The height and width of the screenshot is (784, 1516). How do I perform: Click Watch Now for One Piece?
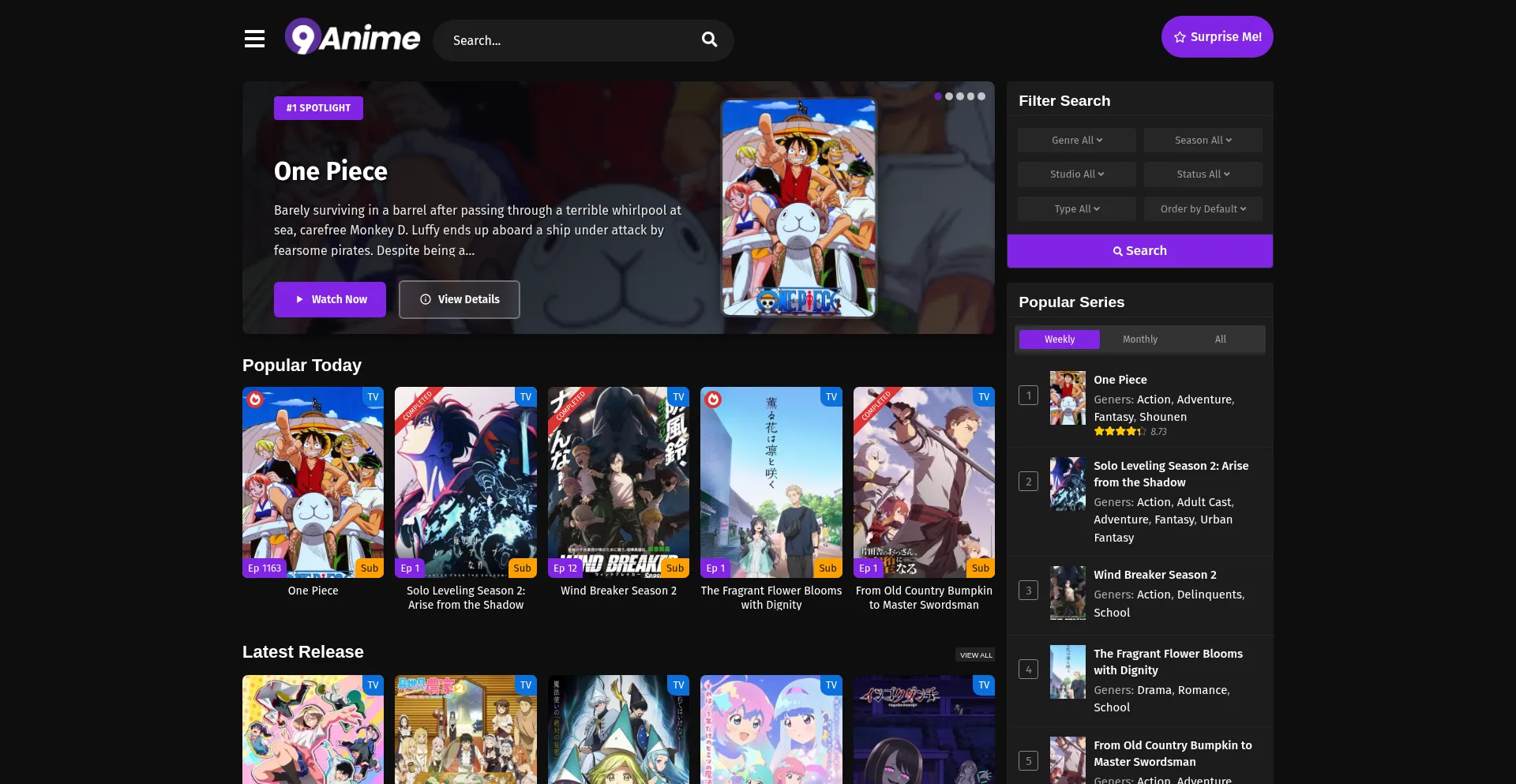pos(330,300)
